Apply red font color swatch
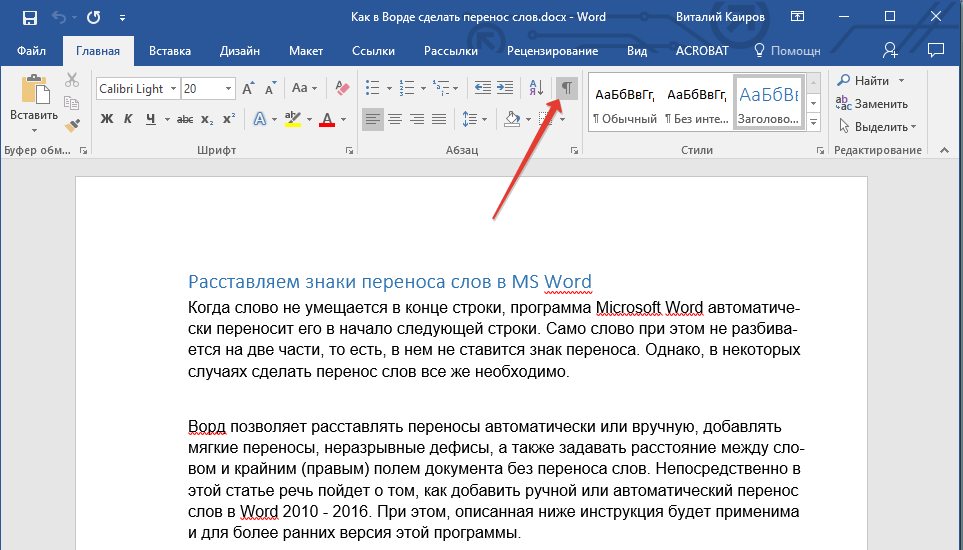Screen dimensions: 963x550 [326, 120]
